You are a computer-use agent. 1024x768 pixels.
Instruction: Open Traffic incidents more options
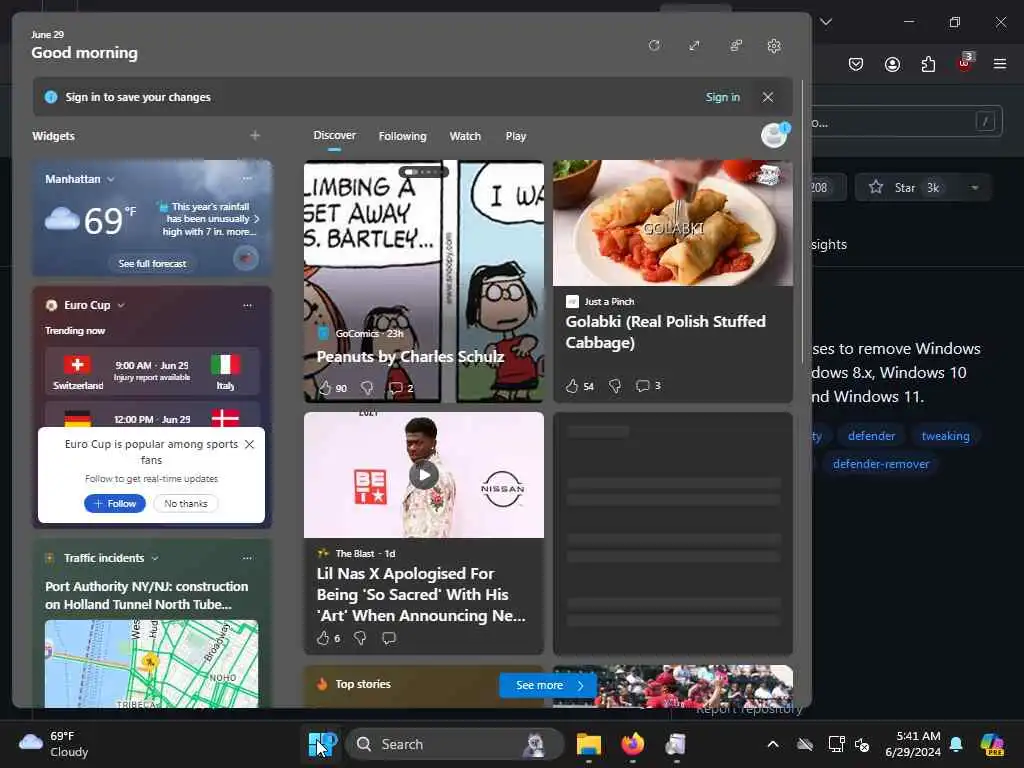pyautogui.click(x=247, y=558)
